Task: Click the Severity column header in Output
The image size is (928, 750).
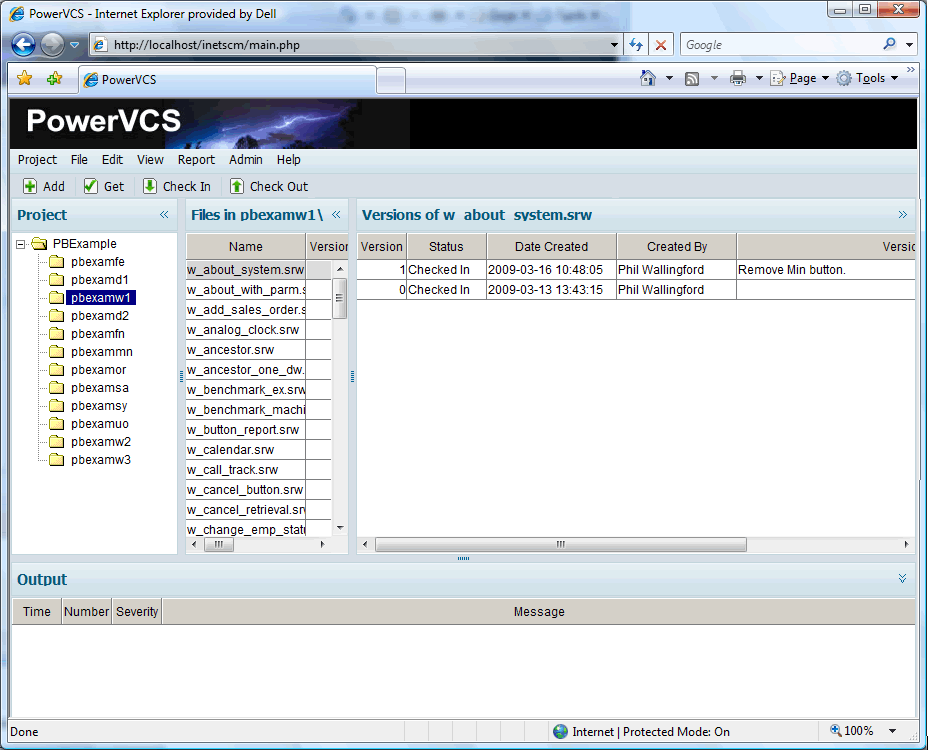Action: pos(137,611)
